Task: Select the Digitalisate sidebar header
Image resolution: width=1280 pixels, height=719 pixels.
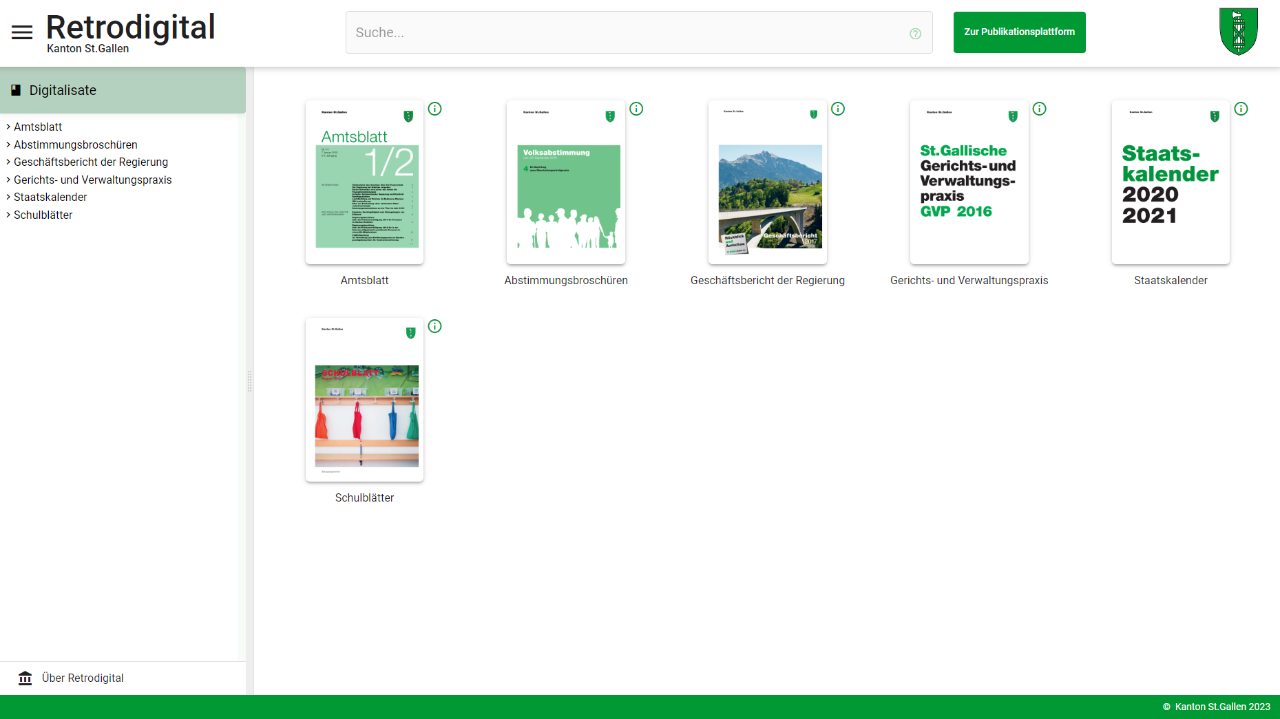Action: [x=123, y=90]
